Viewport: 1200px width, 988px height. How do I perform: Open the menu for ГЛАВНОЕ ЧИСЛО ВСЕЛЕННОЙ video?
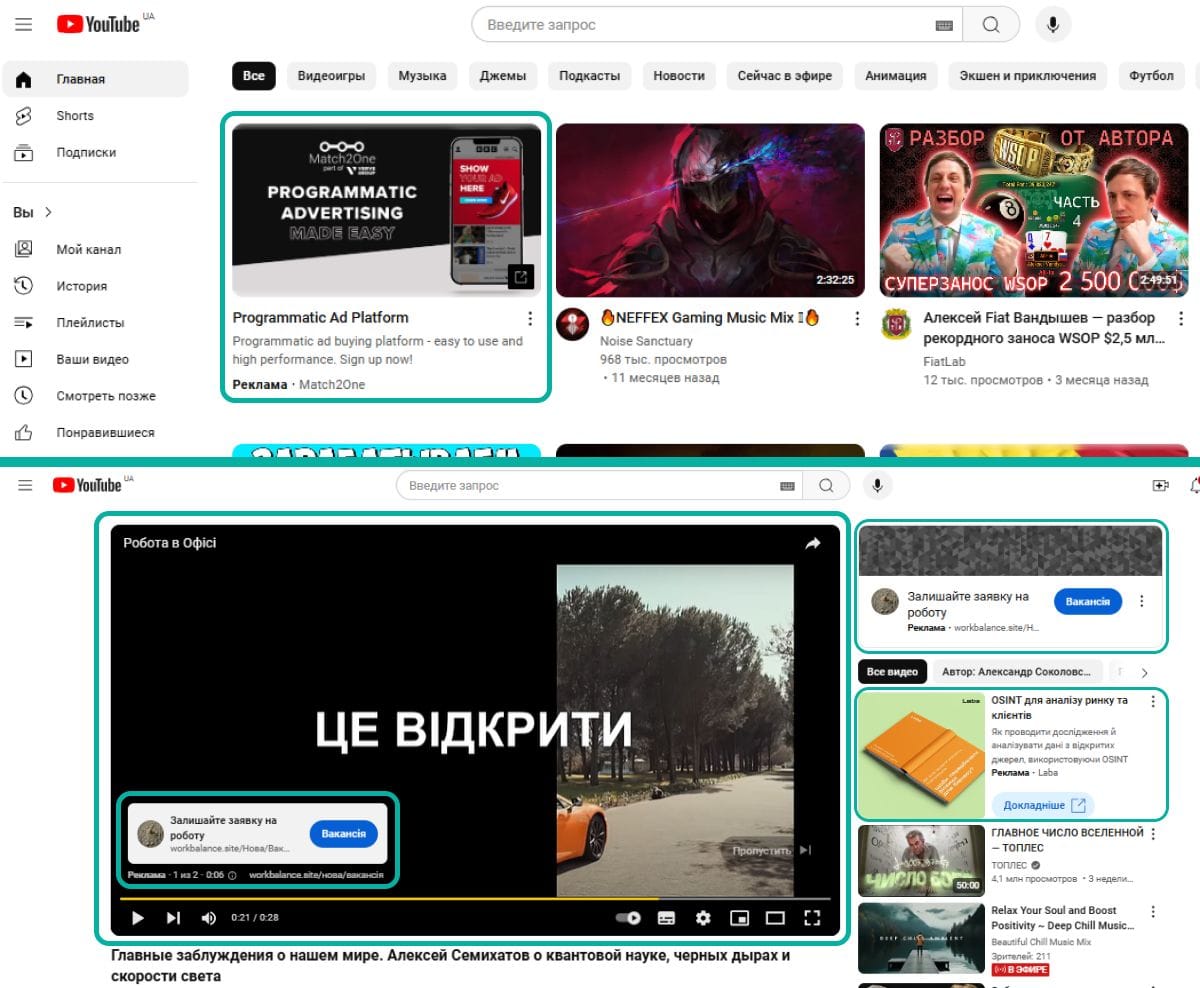point(1153,834)
